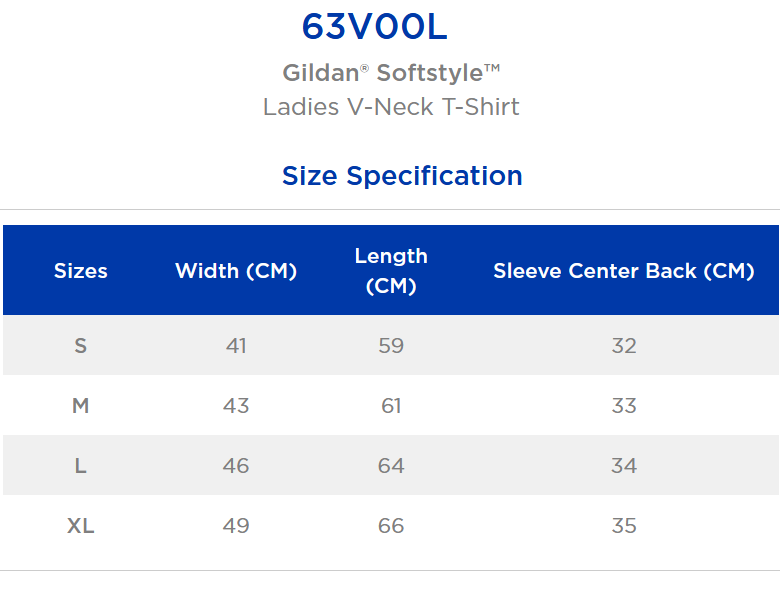Click the Length (CM) column header
The image size is (780, 616).
click(391, 271)
